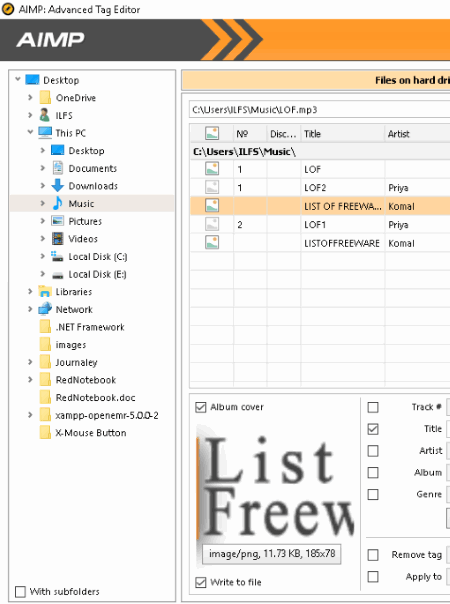Expand the Documents tree node
This screenshot has width=450, height=604.
pos(43,168)
